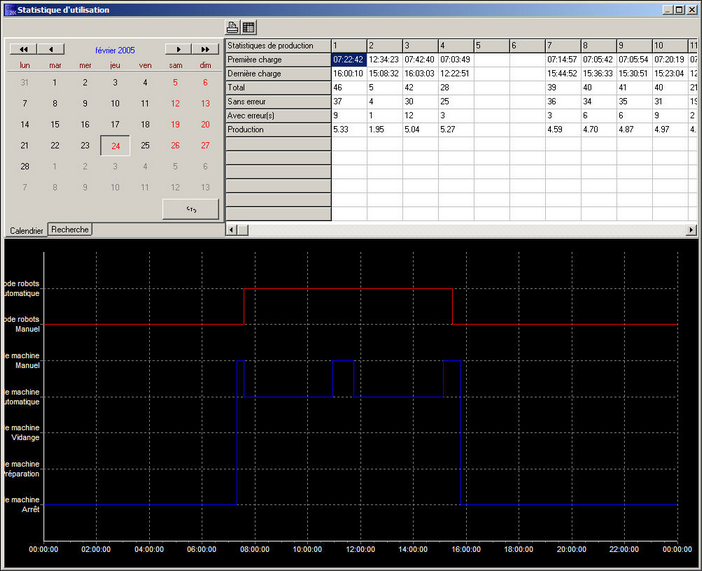The height and width of the screenshot is (571, 702).
Task: Select February 24 in the calendar
Action: click(x=116, y=146)
